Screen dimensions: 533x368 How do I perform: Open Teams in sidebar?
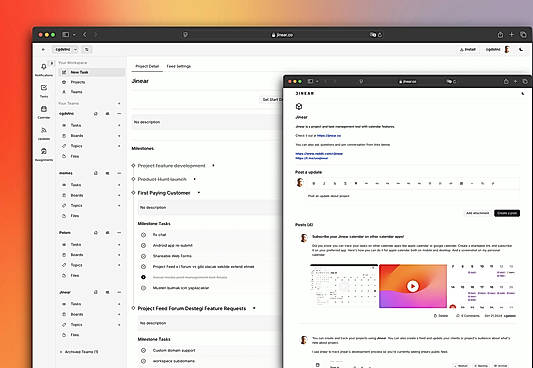(x=91, y=92)
